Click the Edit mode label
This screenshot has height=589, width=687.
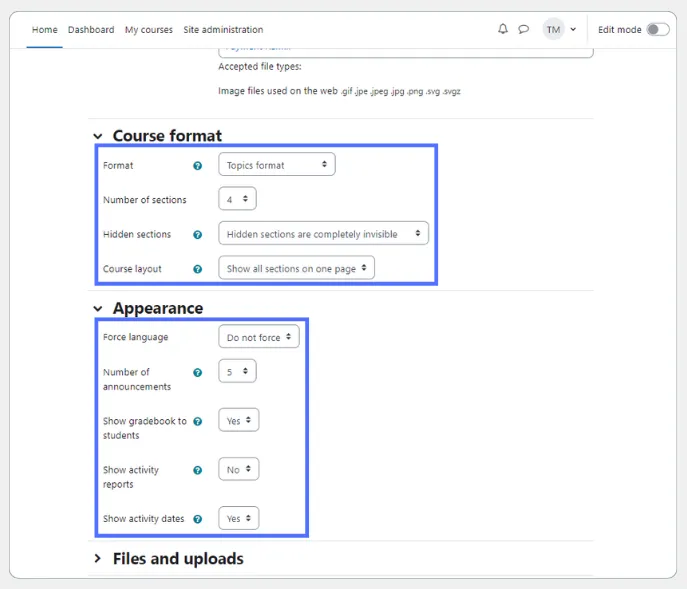pyautogui.click(x=620, y=30)
